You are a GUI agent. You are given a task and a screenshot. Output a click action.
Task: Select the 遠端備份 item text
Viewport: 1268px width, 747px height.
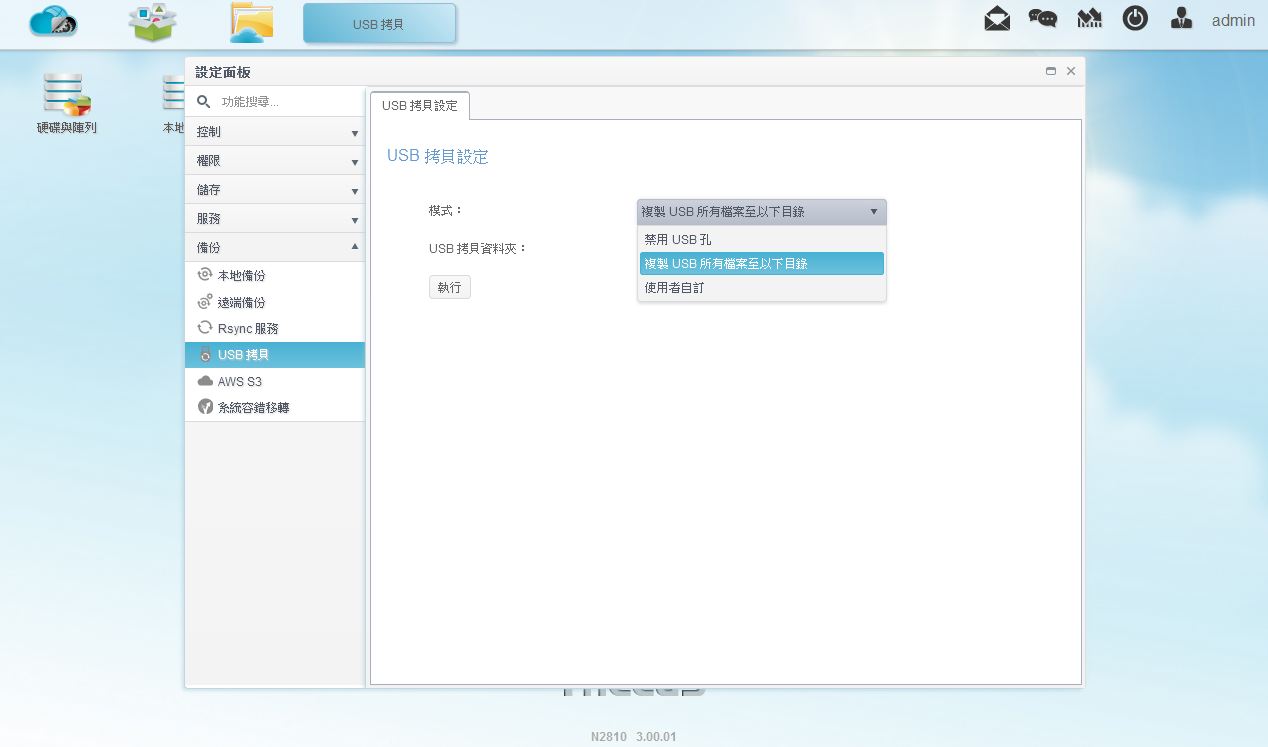pos(242,302)
